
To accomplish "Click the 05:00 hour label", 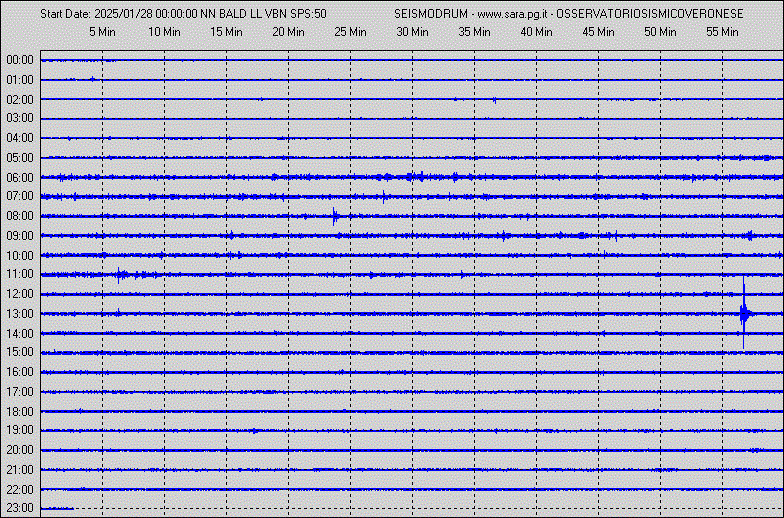I will [x=20, y=158].
